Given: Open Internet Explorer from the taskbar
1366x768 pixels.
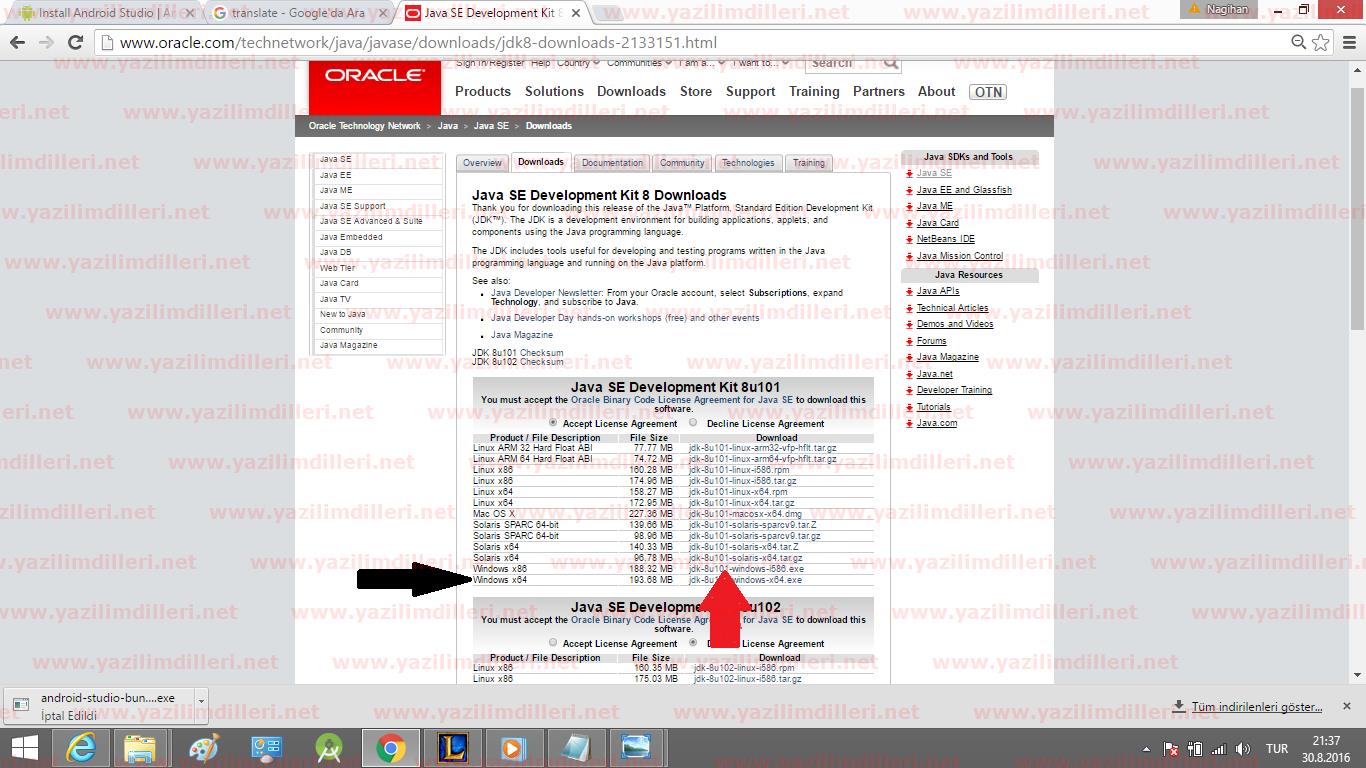Looking at the screenshot, I should (x=81, y=748).
